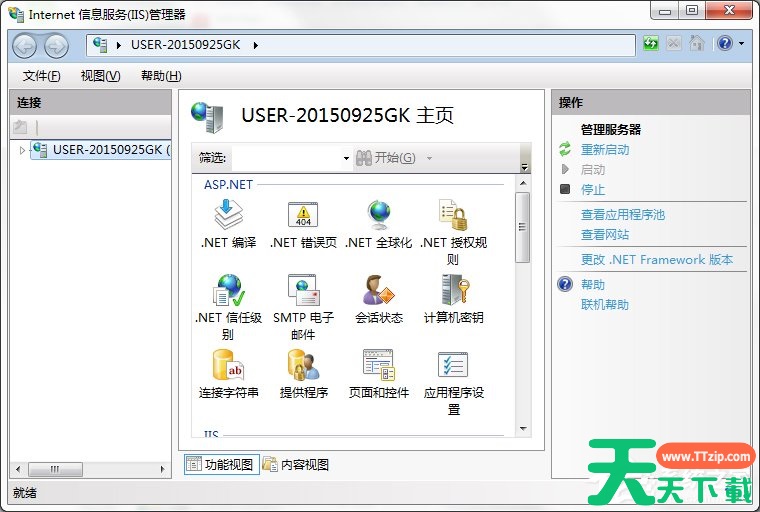Open the 会话状态 icon
This screenshot has width=760, height=512.
pos(378,291)
